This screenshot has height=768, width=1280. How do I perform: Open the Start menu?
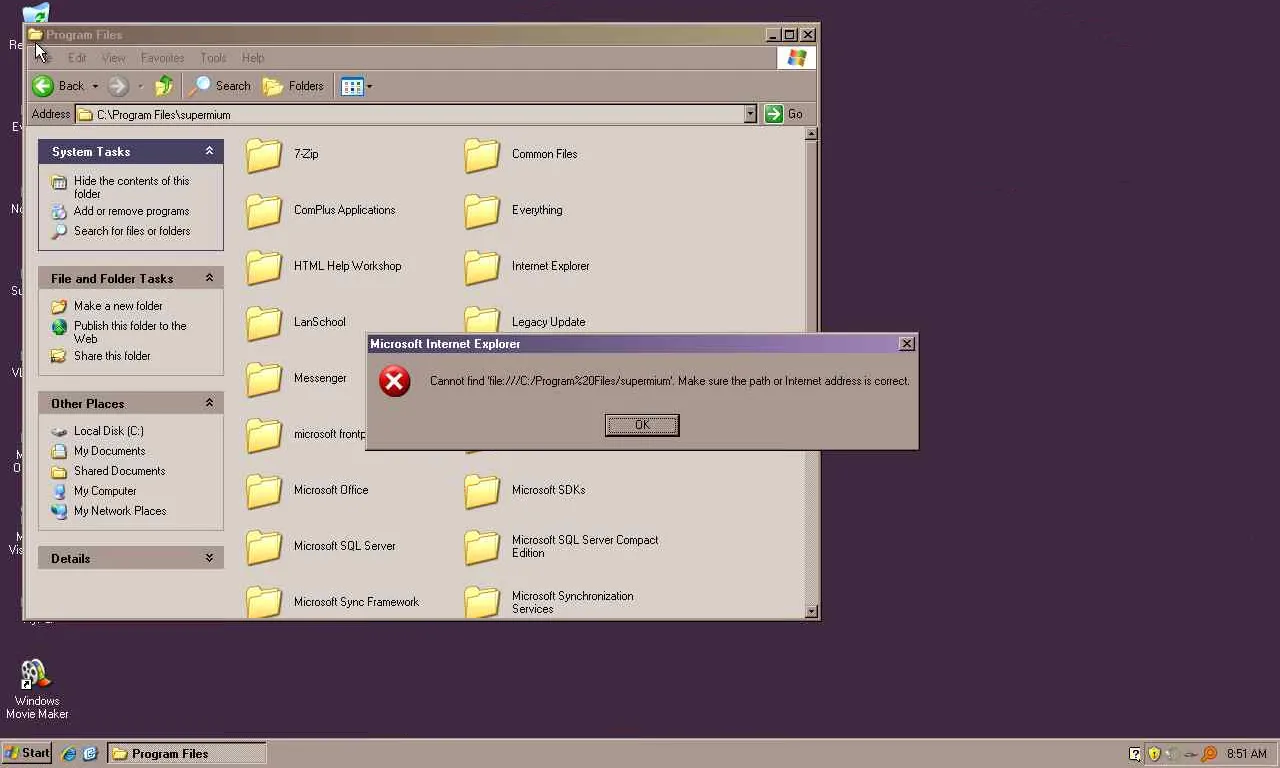[27, 753]
